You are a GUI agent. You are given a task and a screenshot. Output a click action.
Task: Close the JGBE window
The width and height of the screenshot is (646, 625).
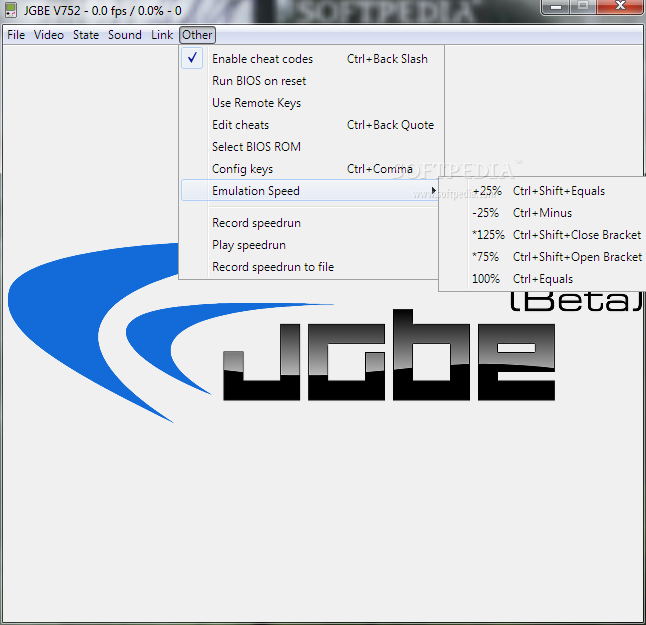point(620,7)
